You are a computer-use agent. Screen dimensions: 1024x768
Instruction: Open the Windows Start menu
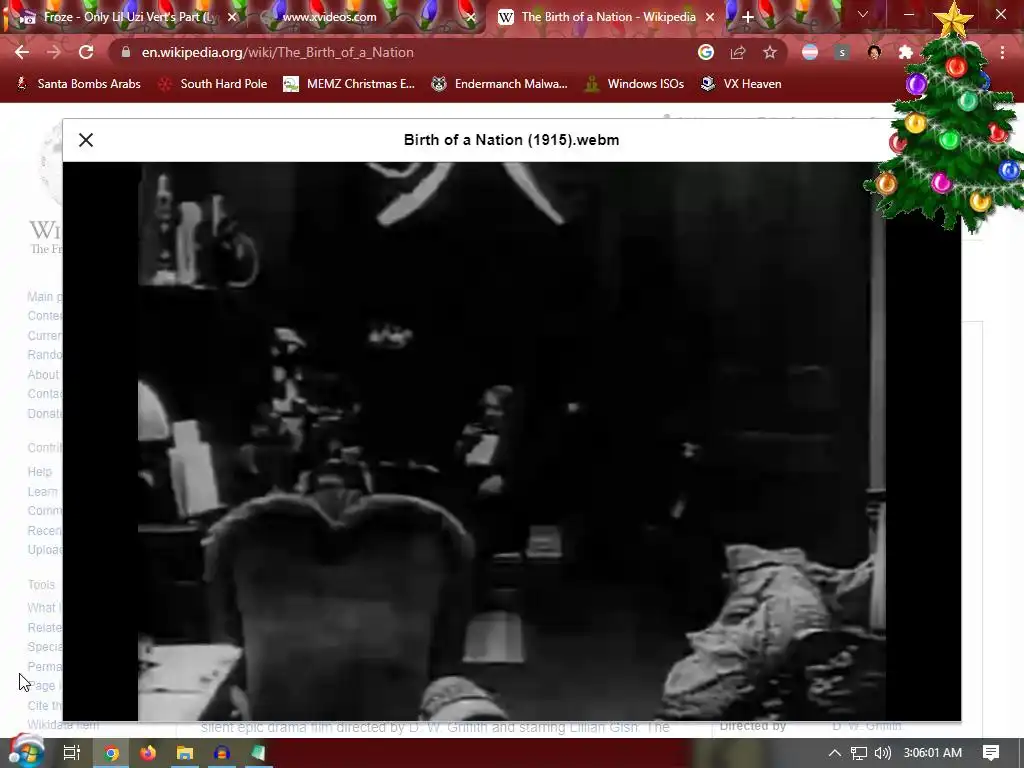click(x=25, y=752)
